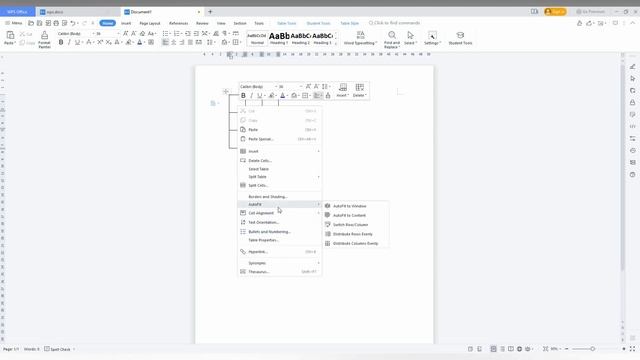Select Distribute Columns Evenly
640x360 pixels.
pos(356,244)
